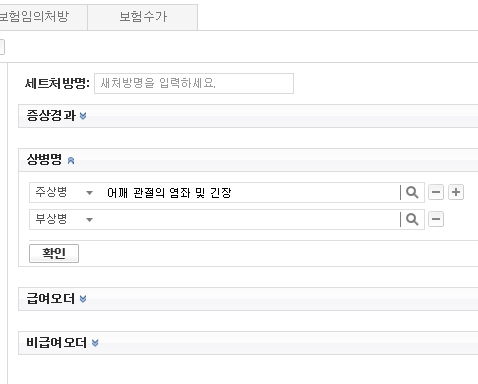Expand the 급여오더 section chevron
This screenshot has width=478, height=384.
pyautogui.click(x=83, y=299)
